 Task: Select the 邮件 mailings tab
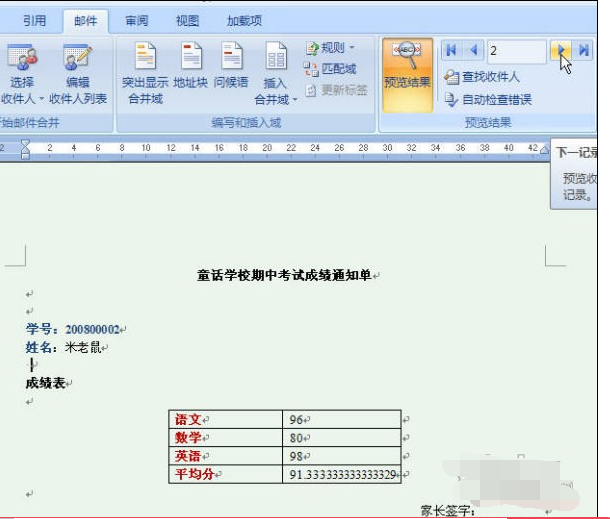click(x=86, y=21)
